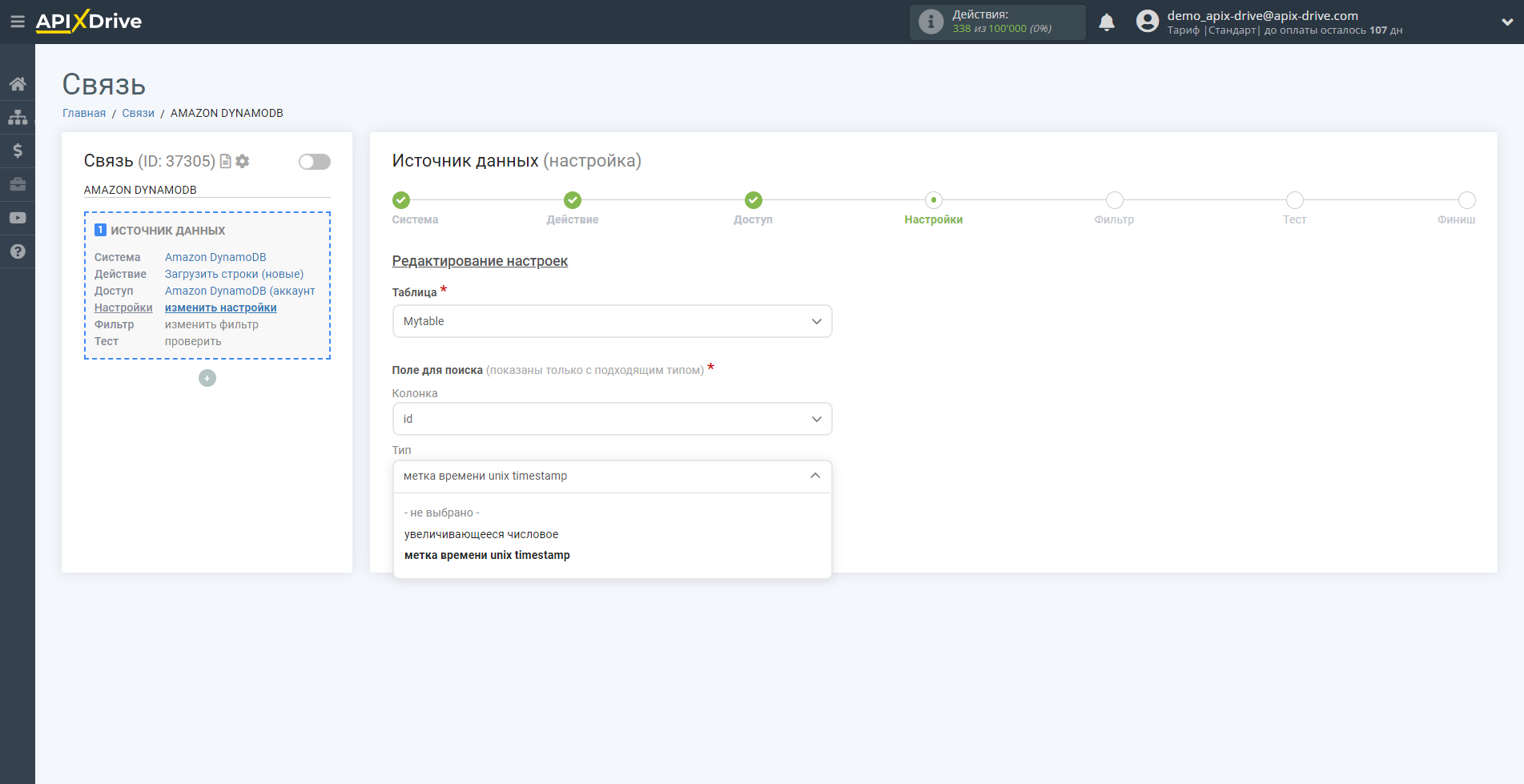Viewport: 1524px width, 784px height.
Task: Click the Amazon DynamoDB system link
Action: click(x=215, y=257)
